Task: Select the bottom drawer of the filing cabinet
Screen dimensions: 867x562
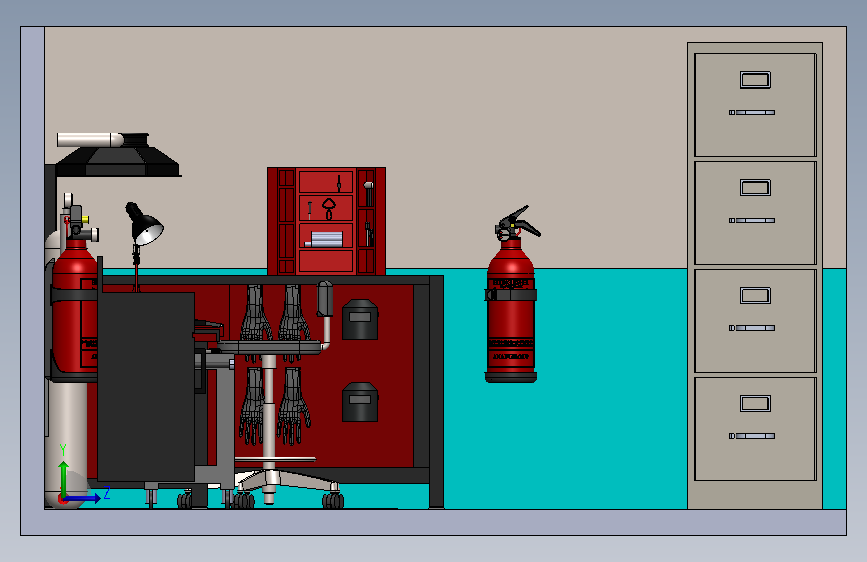Action: coord(755,429)
